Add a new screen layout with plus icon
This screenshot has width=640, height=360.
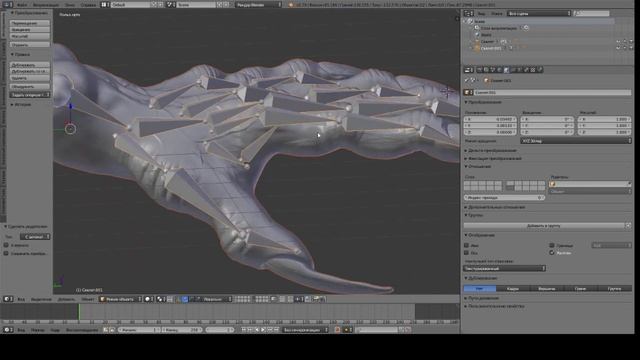[x=154, y=4]
